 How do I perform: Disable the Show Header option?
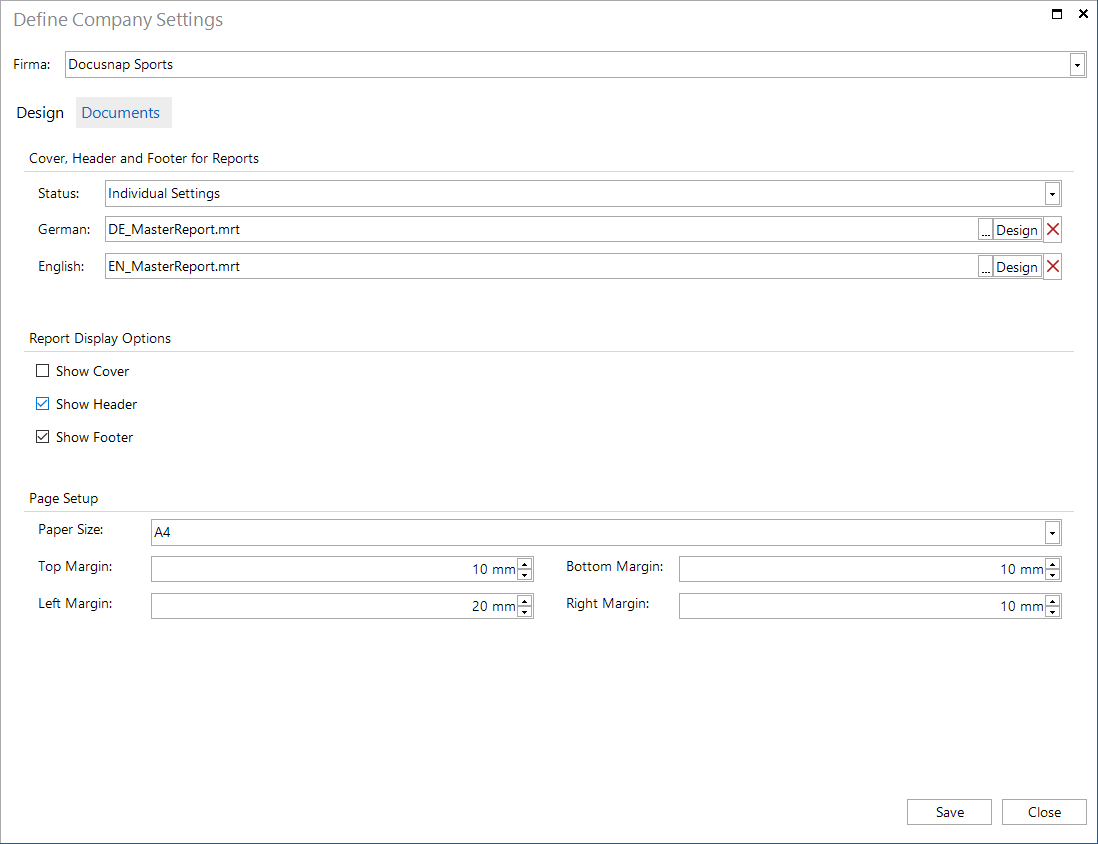tap(42, 403)
